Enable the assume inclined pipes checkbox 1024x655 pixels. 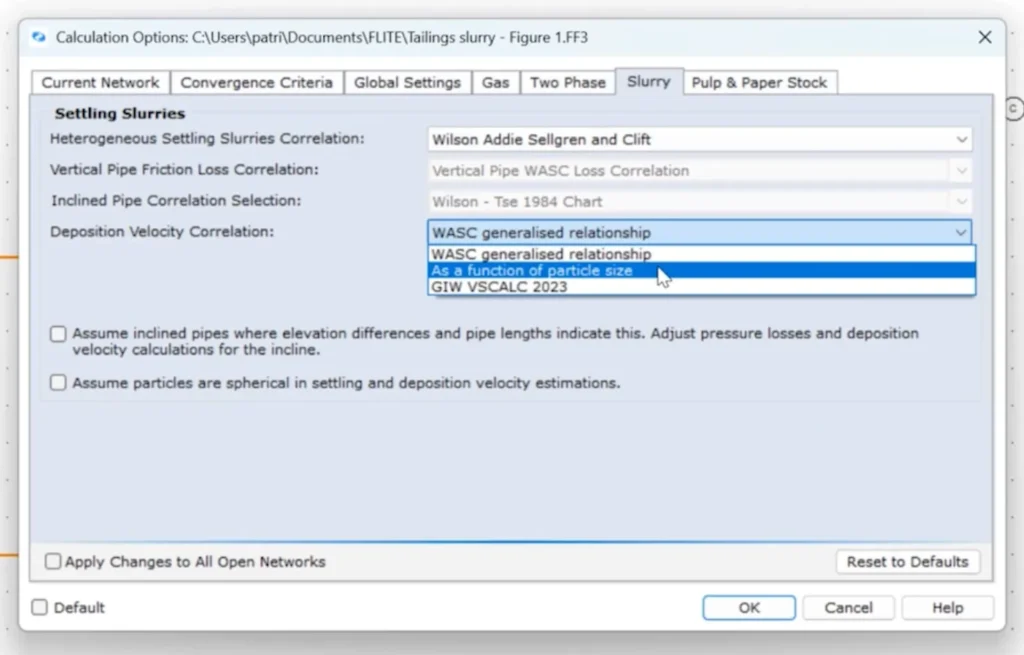pyautogui.click(x=59, y=334)
